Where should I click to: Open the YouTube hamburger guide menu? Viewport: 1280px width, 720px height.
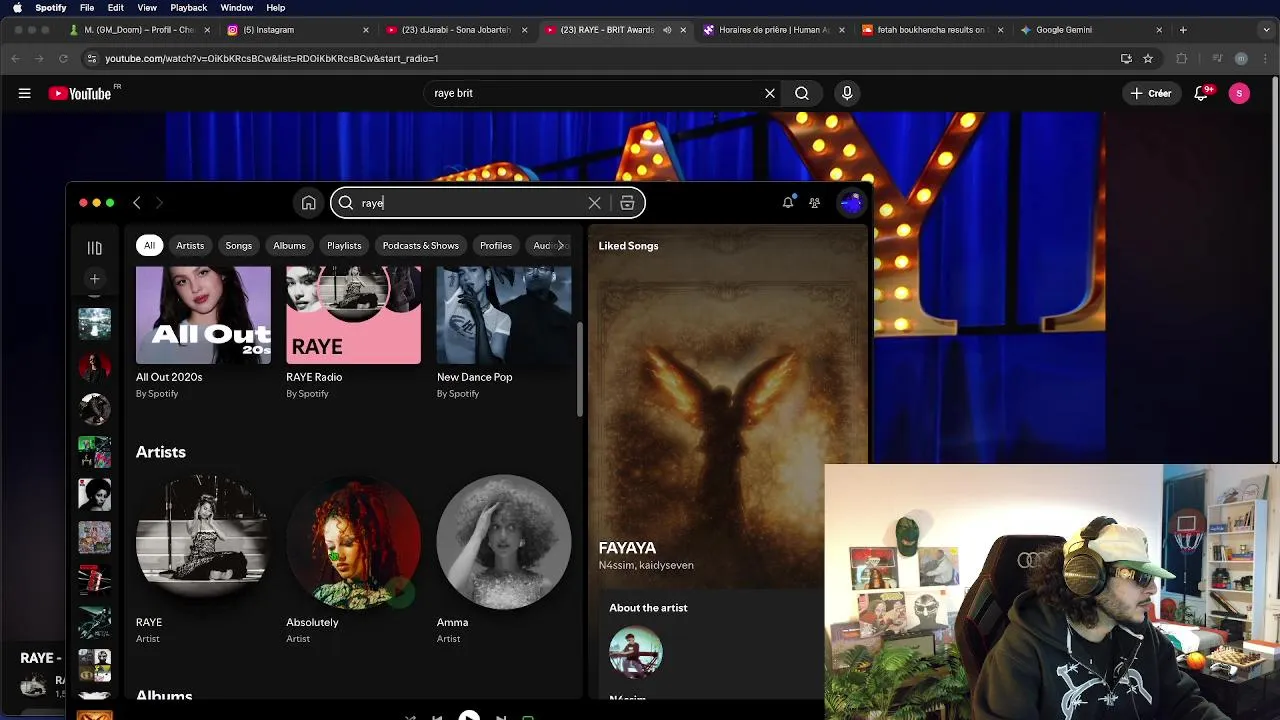pyautogui.click(x=24, y=93)
